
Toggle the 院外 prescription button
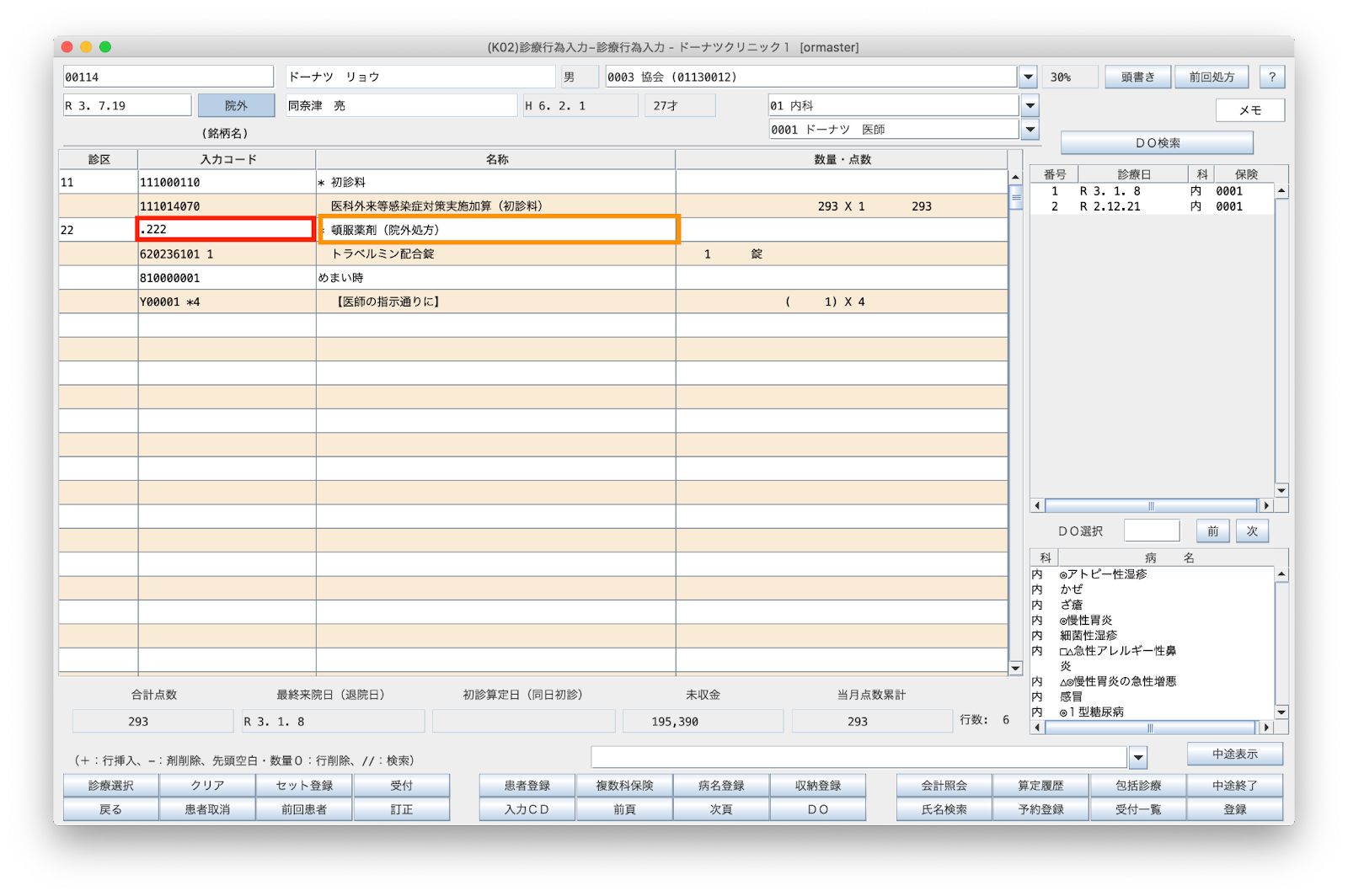point(236,106)
